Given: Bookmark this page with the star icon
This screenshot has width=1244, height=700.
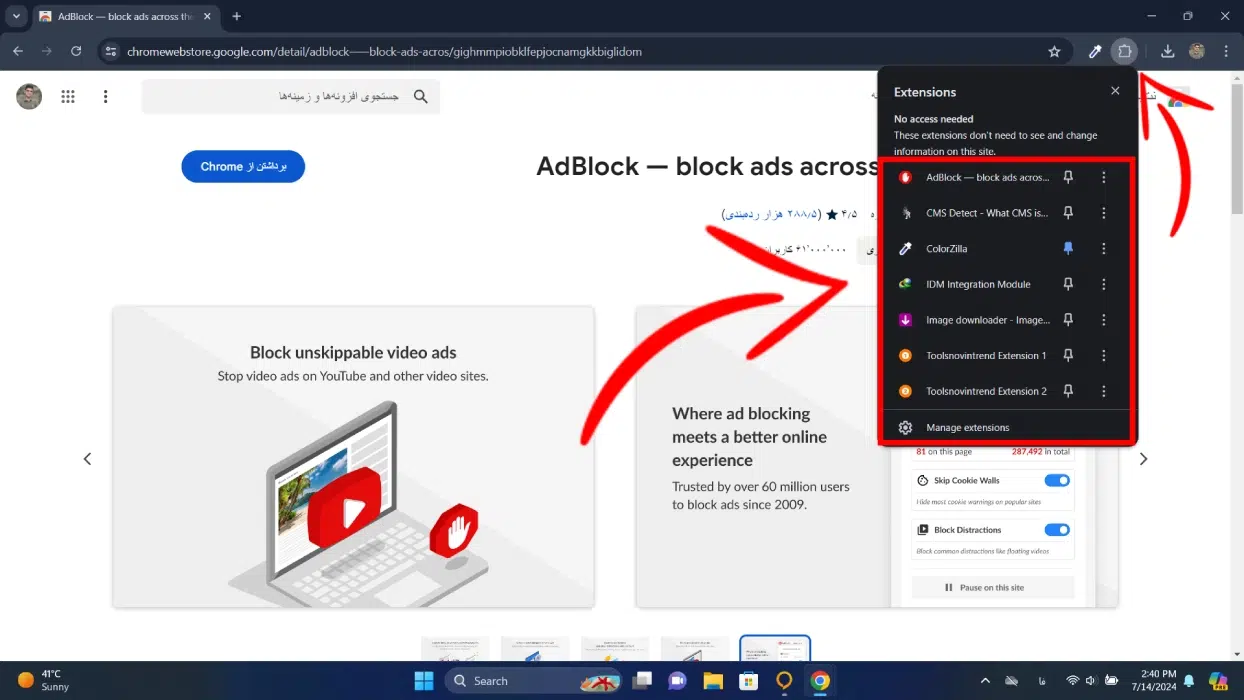Looking at the screenshot, I should pos(1054,52).
